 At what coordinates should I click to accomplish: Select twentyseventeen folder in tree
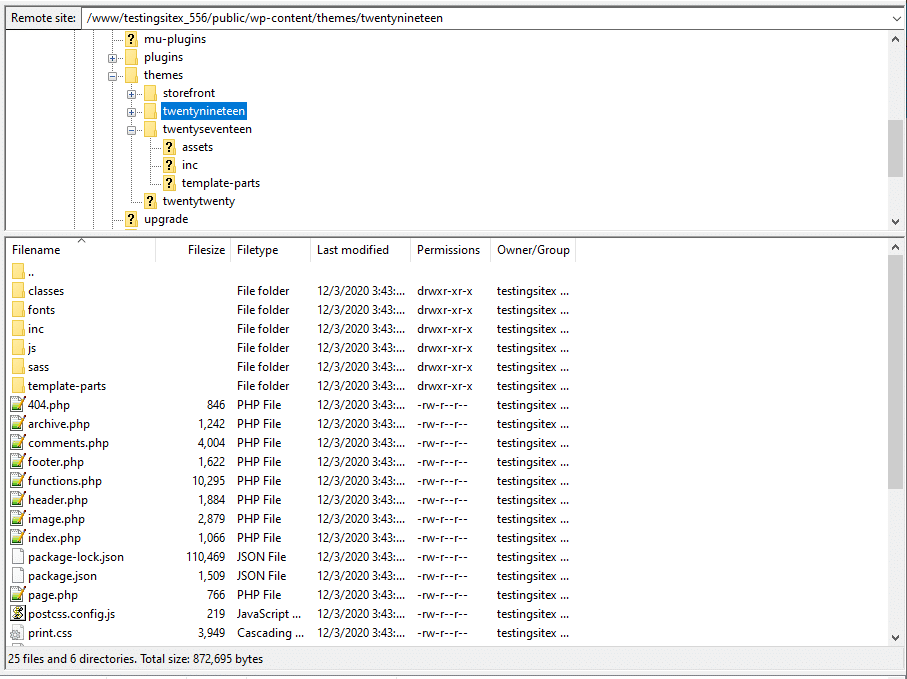click(x=207, y=129)
